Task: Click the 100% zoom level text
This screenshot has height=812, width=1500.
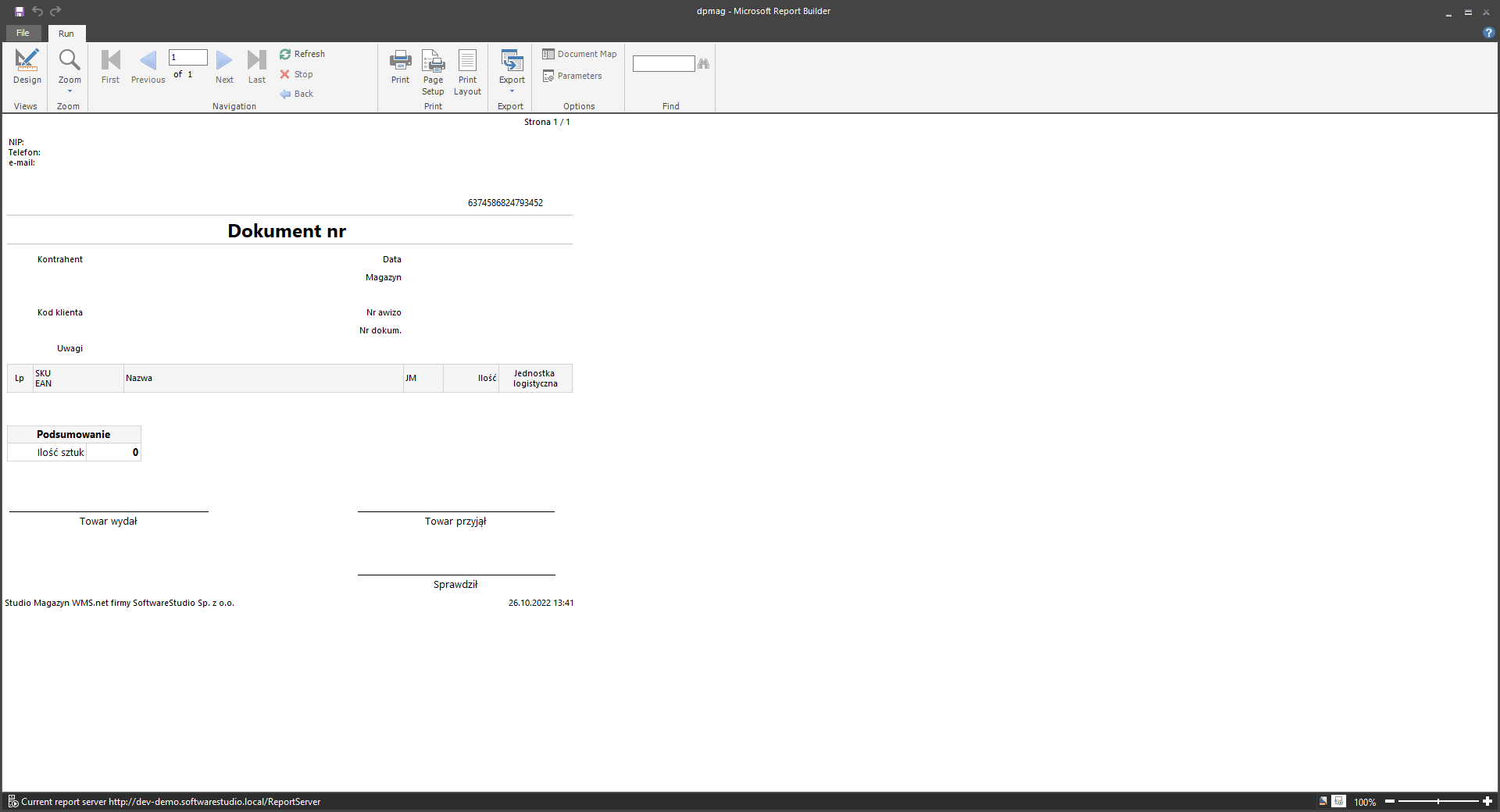Action: pos(1365,802)
